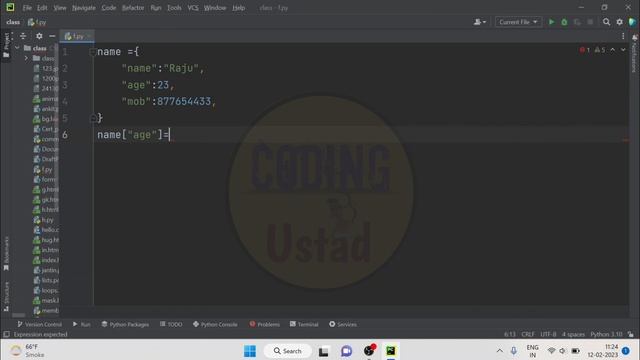Image resolution: width=640 pixels, height=360 pixels.
Task: Expand the nested class subfolder
Action: (27, 58)
